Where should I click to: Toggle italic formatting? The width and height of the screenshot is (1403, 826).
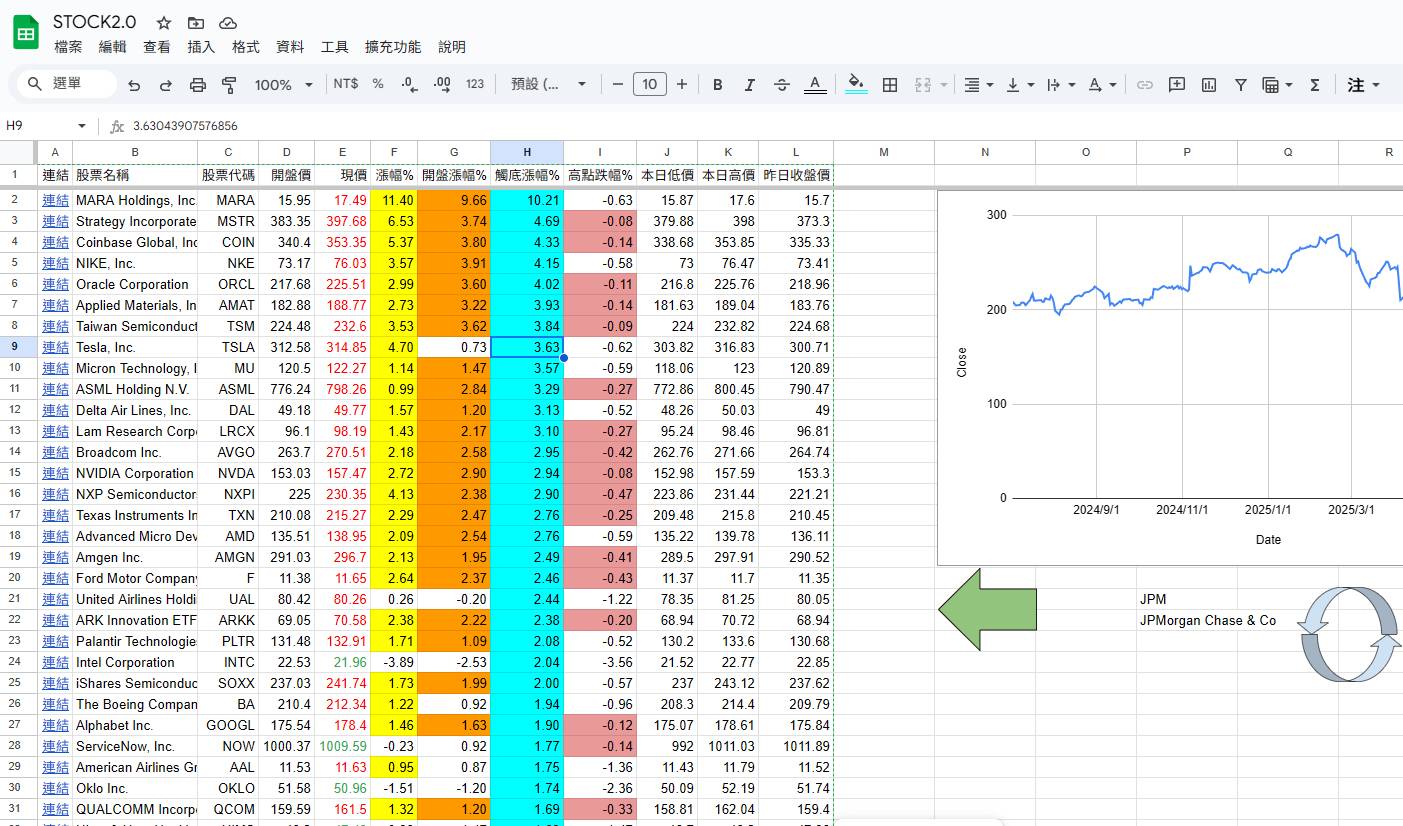pyautogui.click(x=749, y=85)
